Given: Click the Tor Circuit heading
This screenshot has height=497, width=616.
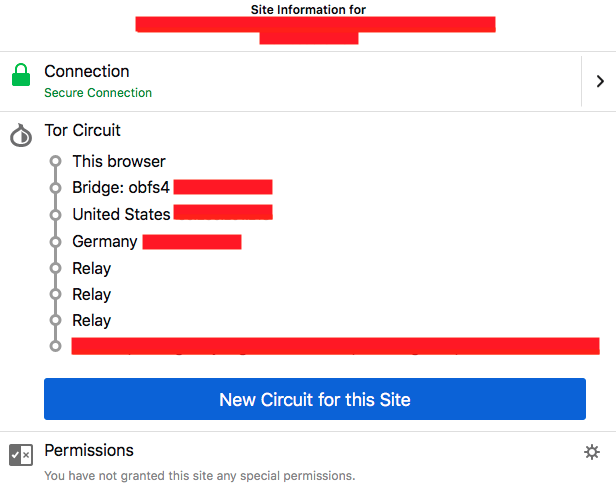Looking at the screenshot, I should [x=82, y=130].
